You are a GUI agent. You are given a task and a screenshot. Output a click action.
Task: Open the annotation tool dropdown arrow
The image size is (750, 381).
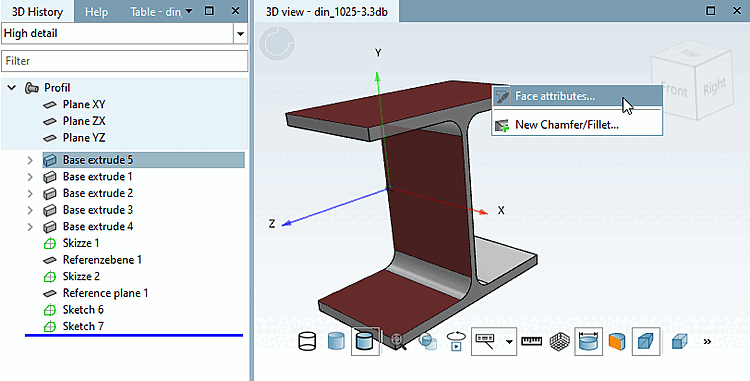pos(509,342)
